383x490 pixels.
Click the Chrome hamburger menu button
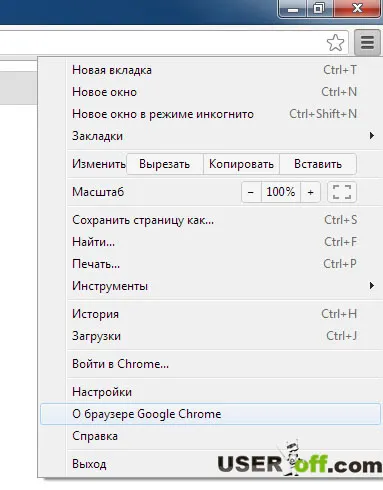(x=367, y=42)
